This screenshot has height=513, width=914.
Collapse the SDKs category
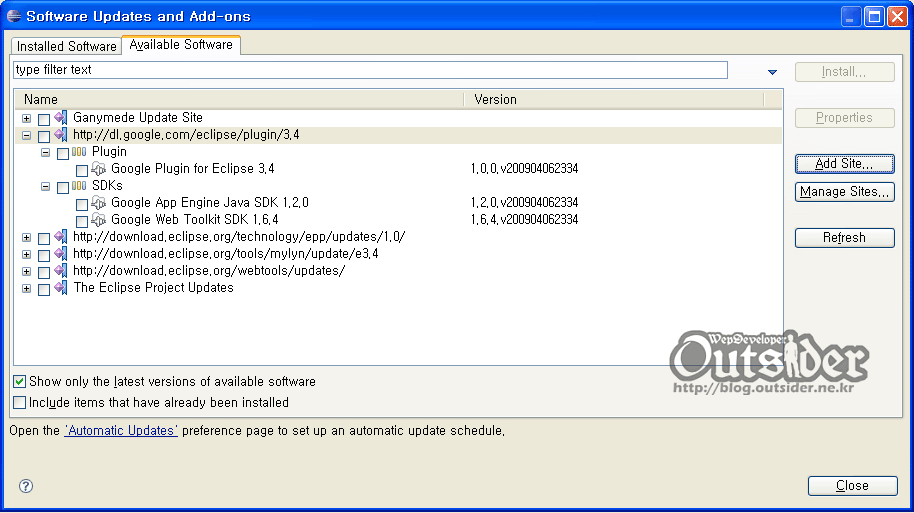click(45, 187)
